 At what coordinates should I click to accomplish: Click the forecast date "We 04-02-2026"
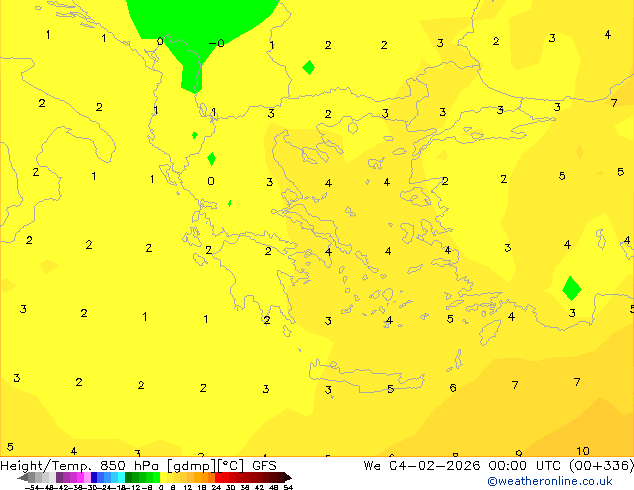tap(422, 466)
